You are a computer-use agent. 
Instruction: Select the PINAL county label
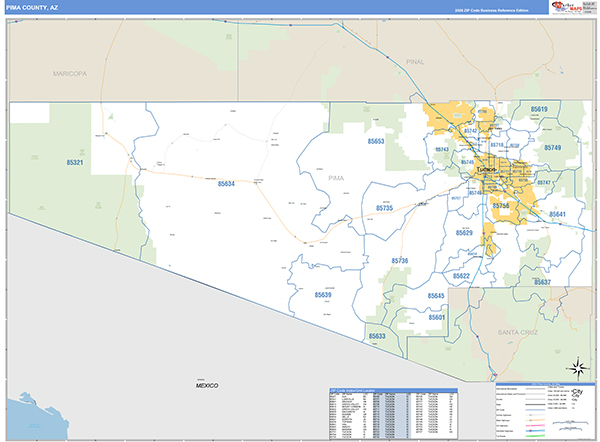click(415, 62)
